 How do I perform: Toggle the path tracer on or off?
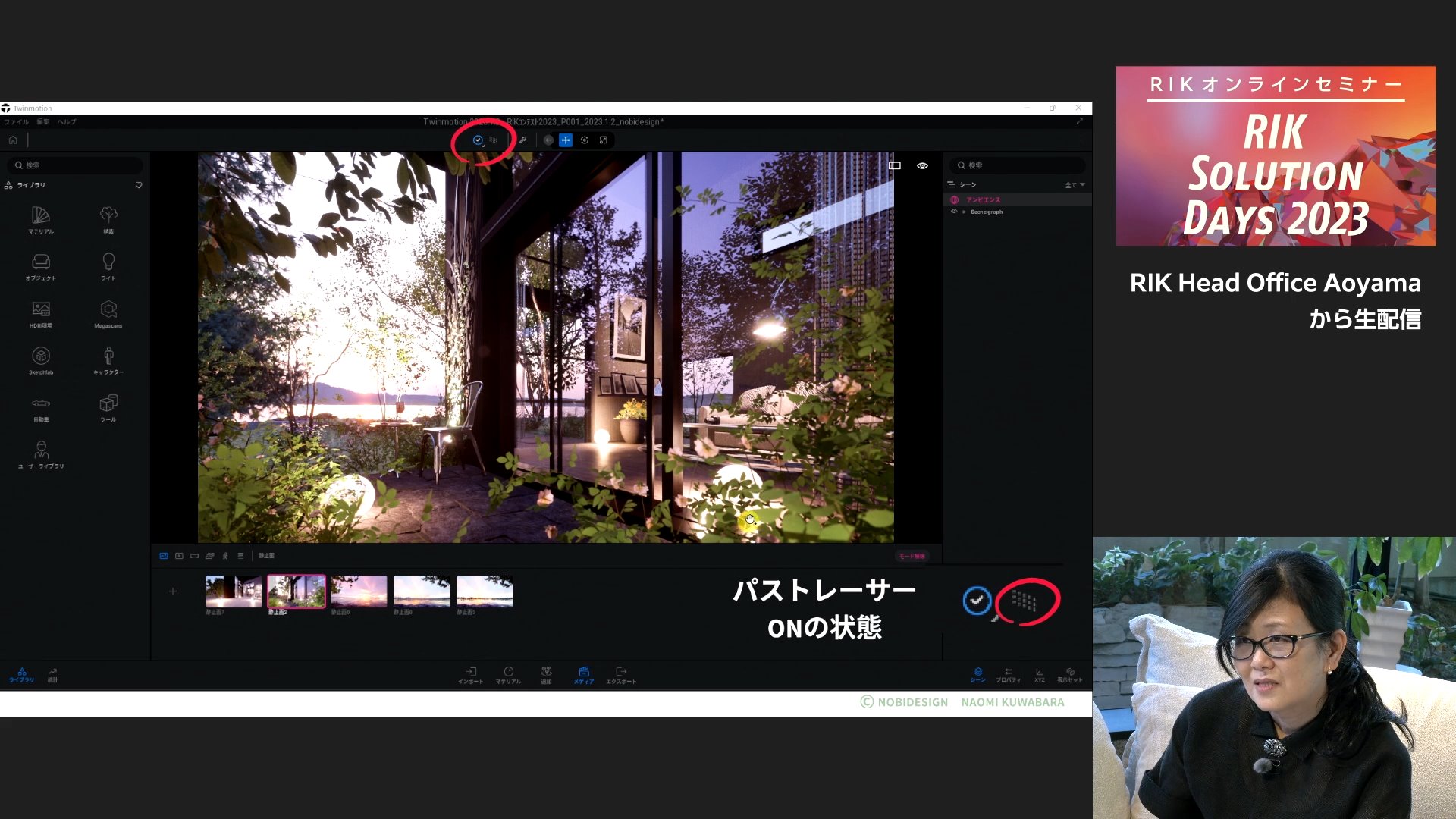click(x=478, y=140)
